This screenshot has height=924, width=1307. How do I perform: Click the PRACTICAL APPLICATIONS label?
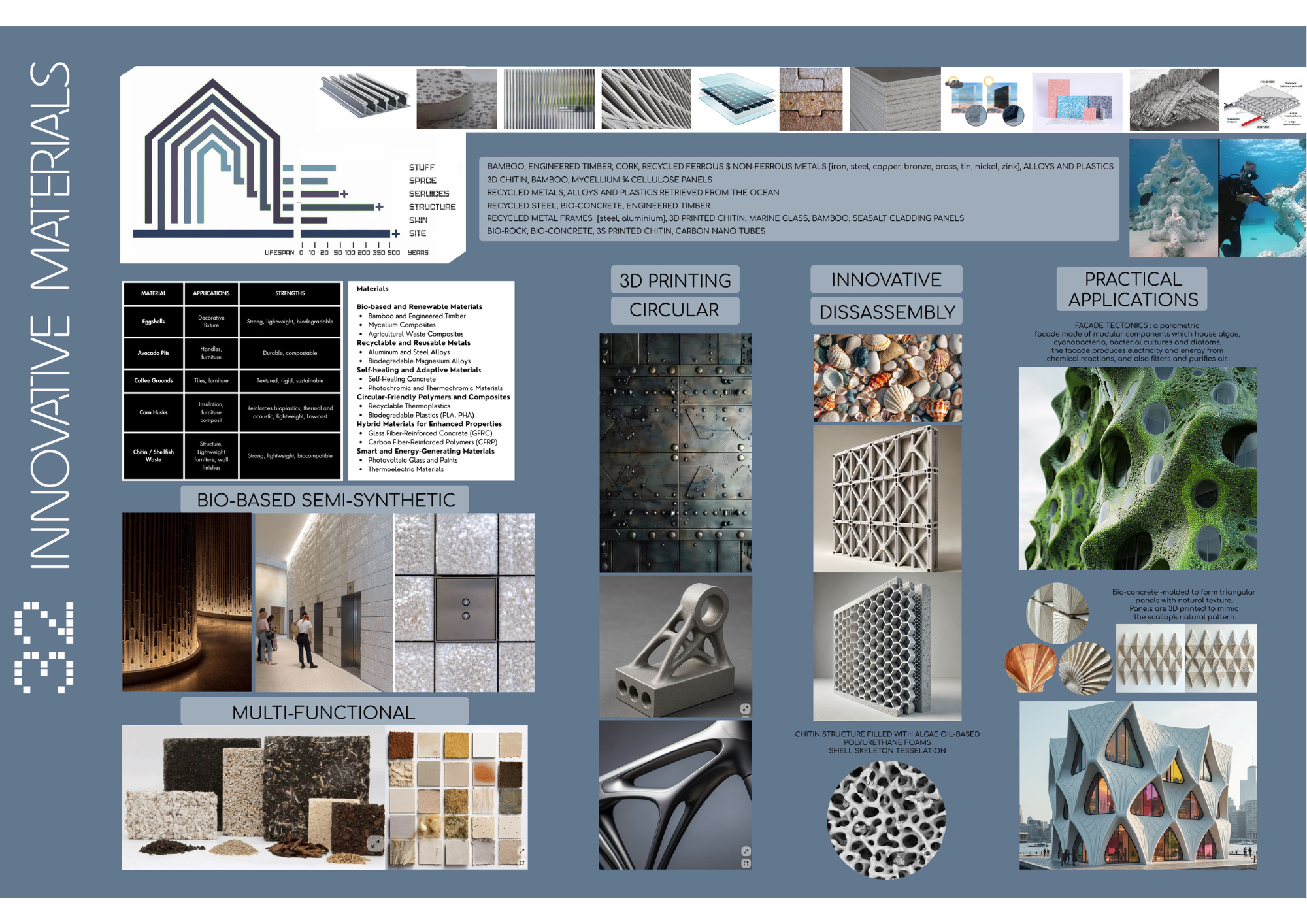point(1134,289)
